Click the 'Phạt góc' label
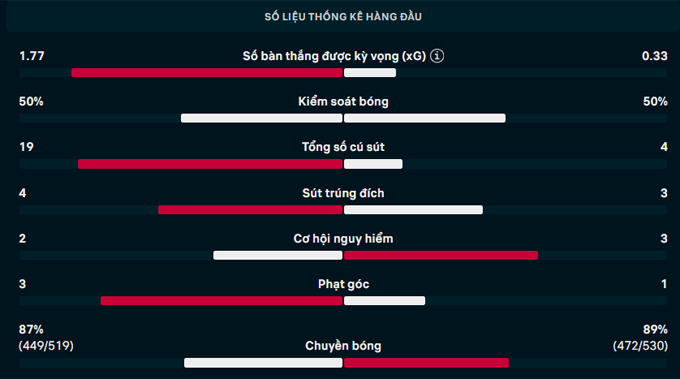Image resolution: width=680 pixels, height=379 pixels. click(x=343, y=284)
